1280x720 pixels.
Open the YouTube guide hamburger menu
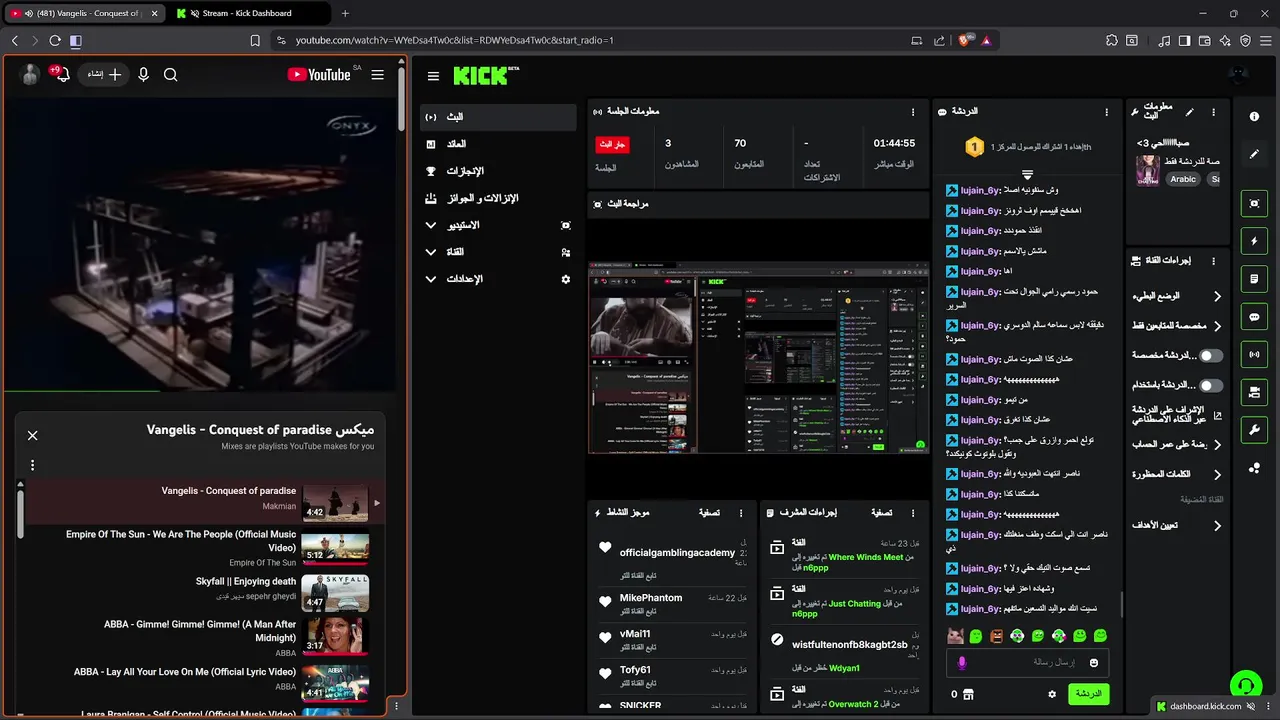tap(377, 75)
